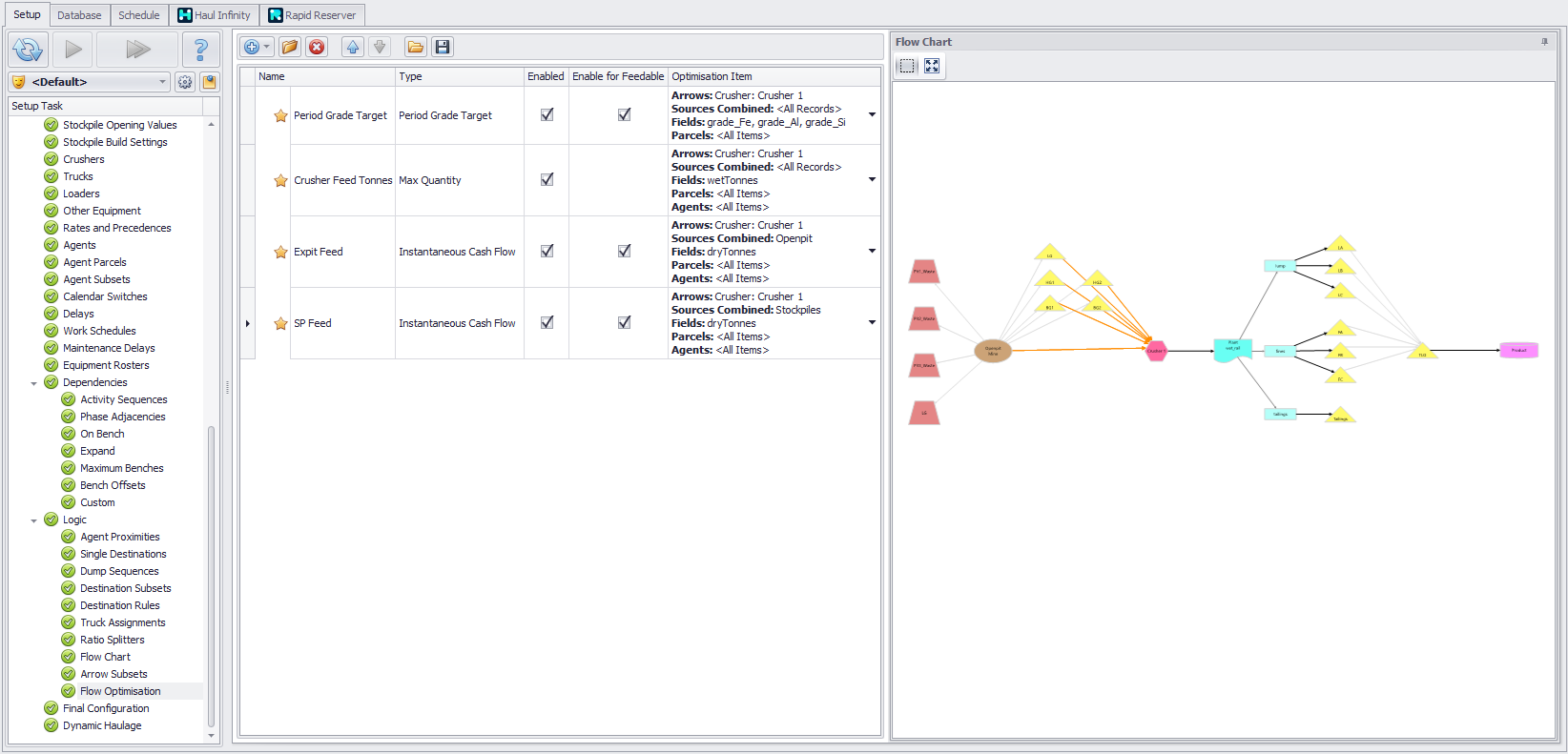Open the Haul Infinity tab
This screenshot has width=1568, height=754.
pyautogui.click(x=215, y=15)
